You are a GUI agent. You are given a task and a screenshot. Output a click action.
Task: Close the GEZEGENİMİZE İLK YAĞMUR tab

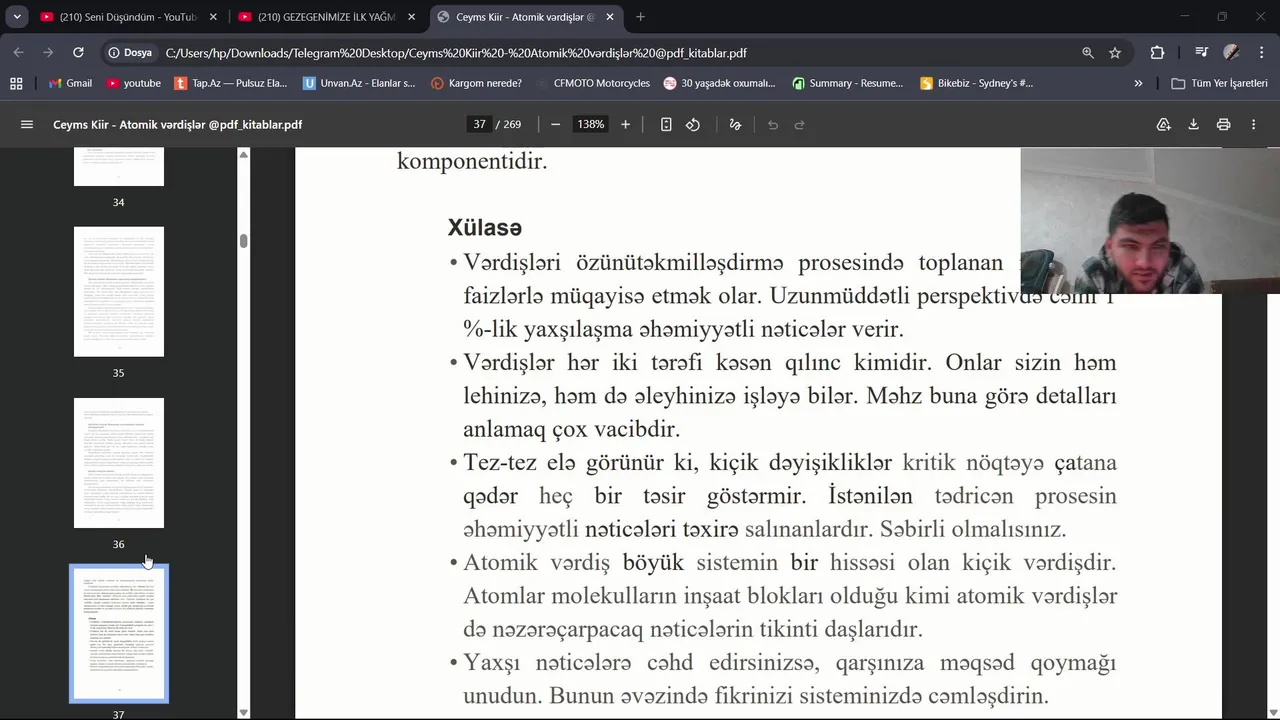click(411, 17)
